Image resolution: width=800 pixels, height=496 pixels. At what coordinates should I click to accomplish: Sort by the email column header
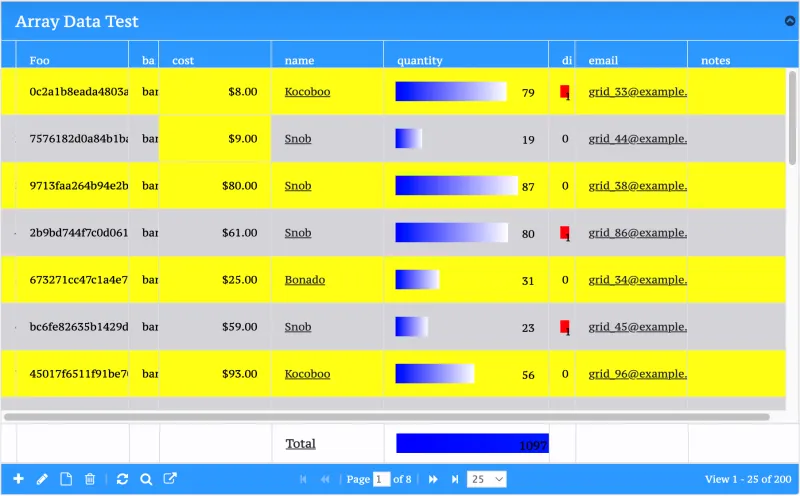coord(603,60)
